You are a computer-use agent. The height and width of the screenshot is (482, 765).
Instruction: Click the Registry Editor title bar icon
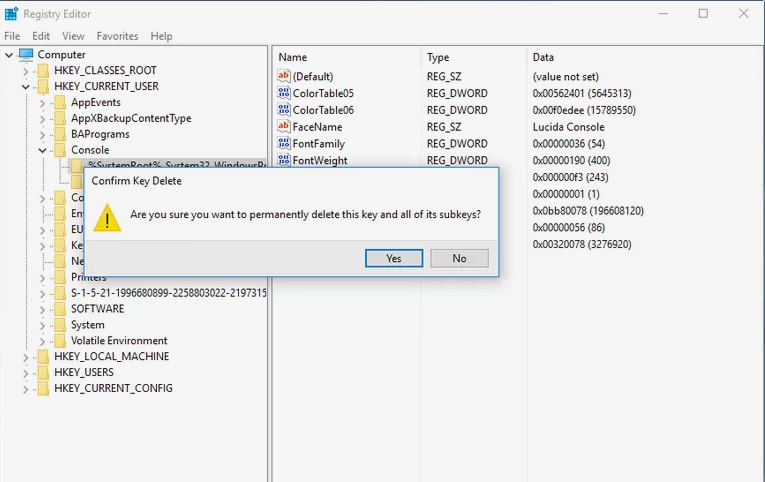[x=11, y=14]
